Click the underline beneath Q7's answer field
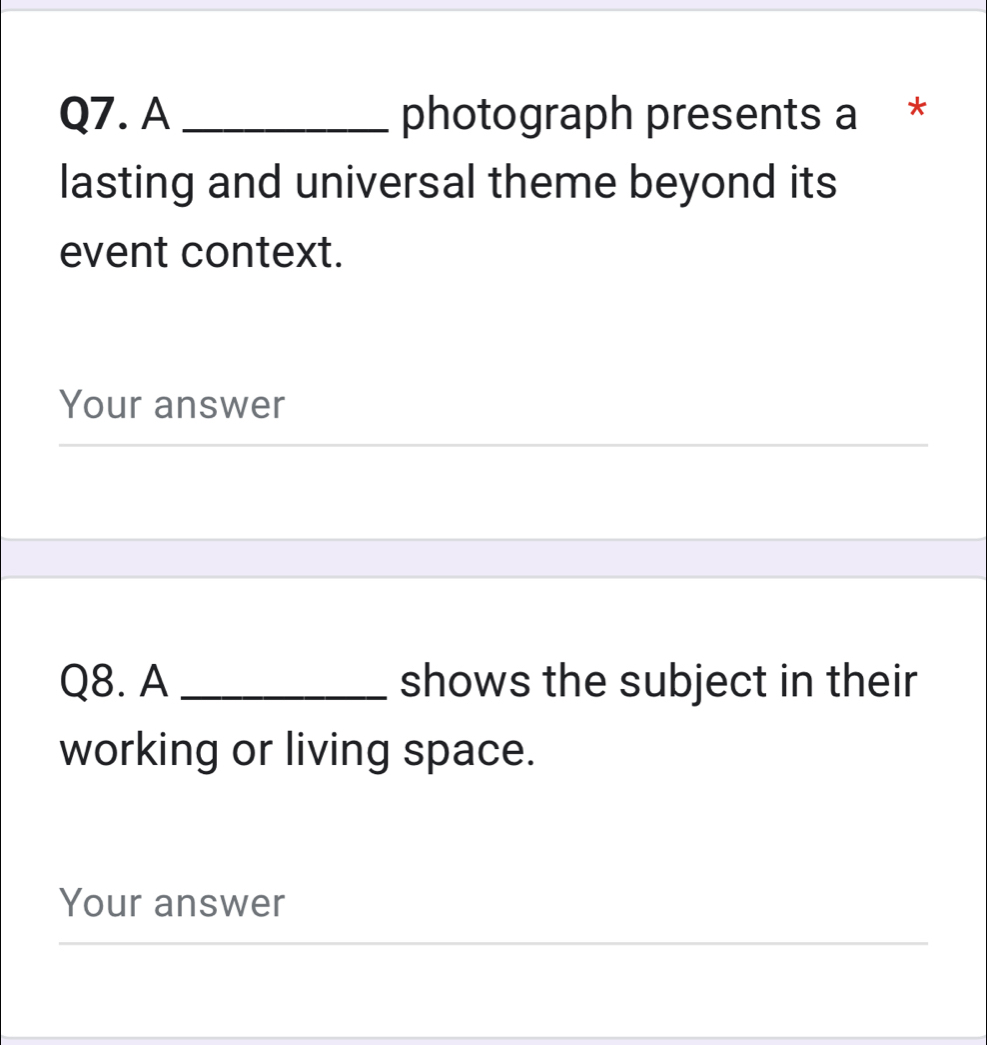The height and width of the screenshot is (1045, 987). pyautogui.click(x=492, y=445)
